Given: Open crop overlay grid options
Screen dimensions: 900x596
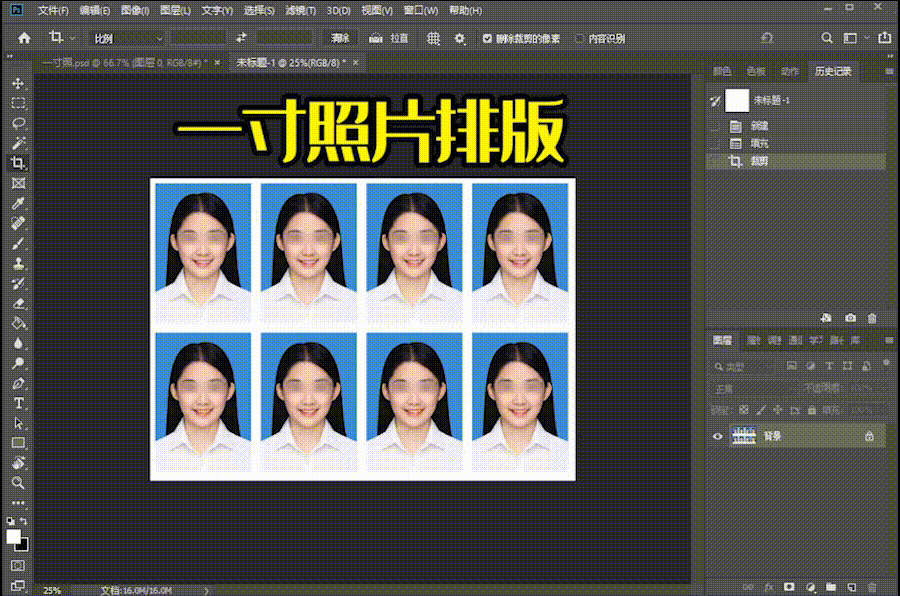Looking at the screenshot, I should point(433,38).
